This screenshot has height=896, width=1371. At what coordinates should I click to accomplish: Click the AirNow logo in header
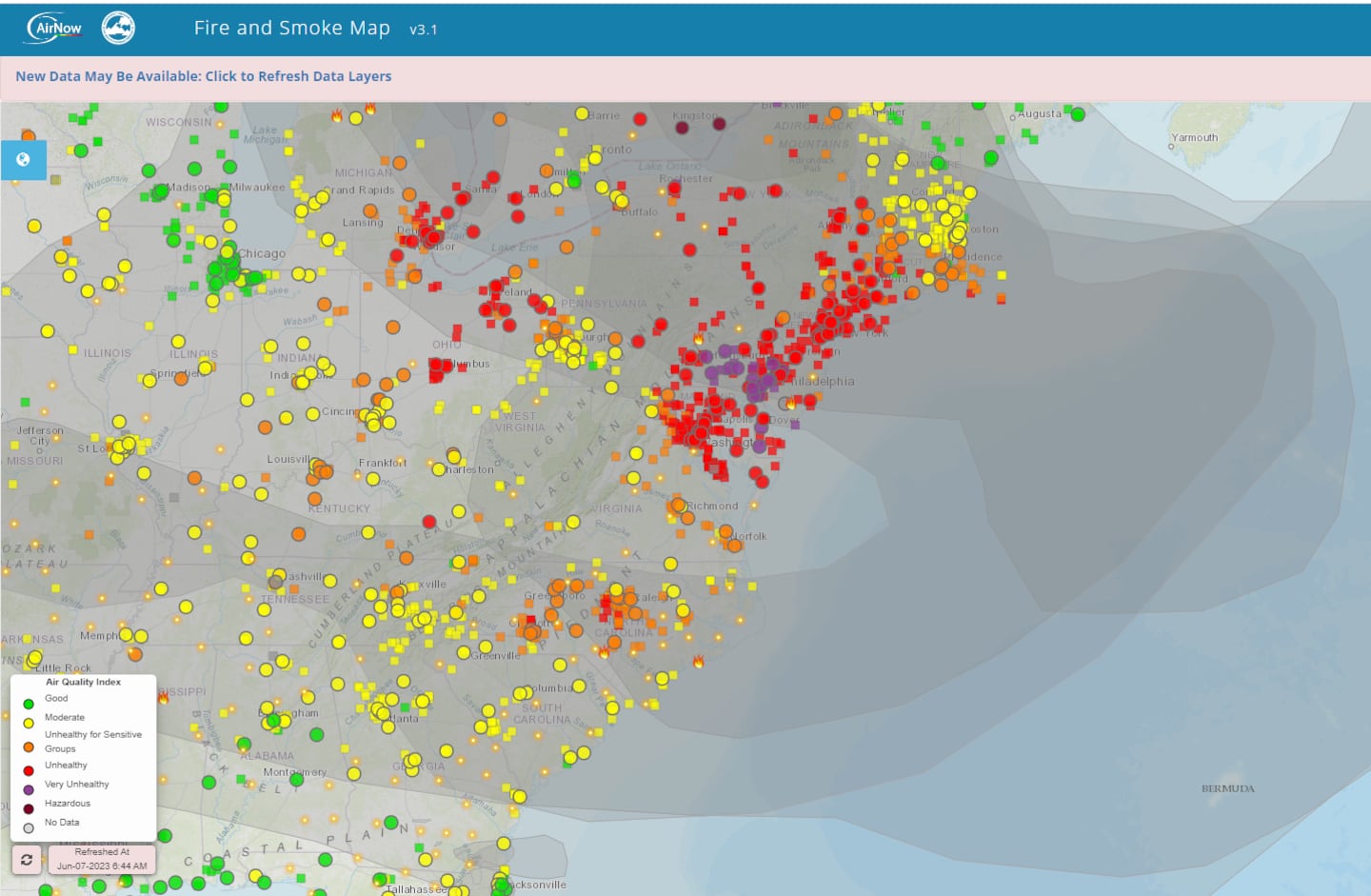click(55, 28)
